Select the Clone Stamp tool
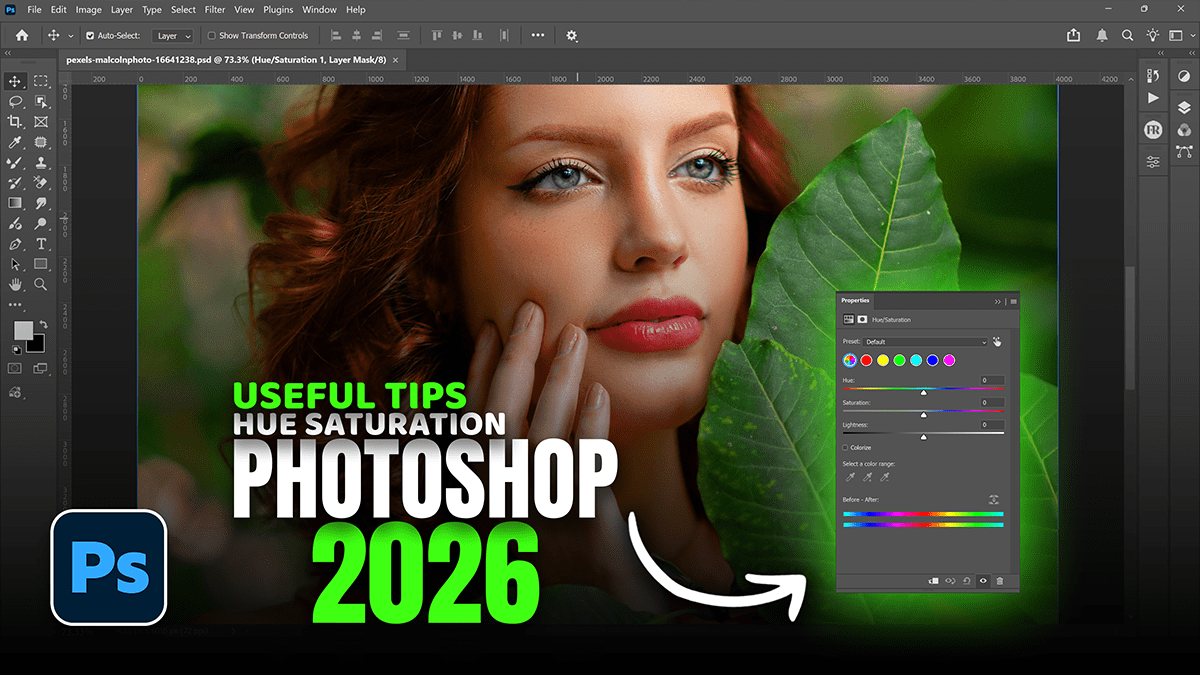 pos(41,163)
